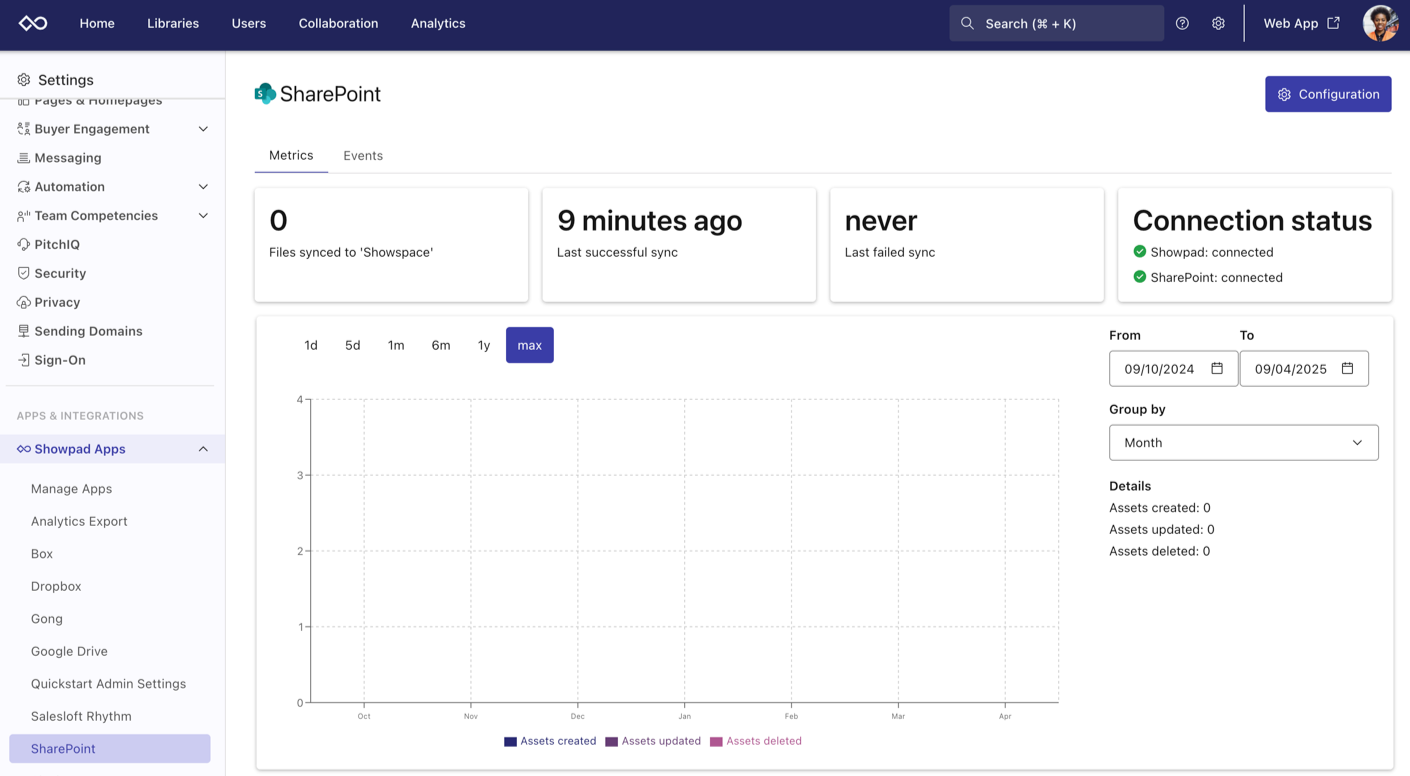Click the Security shield icon

pos(23,273)
